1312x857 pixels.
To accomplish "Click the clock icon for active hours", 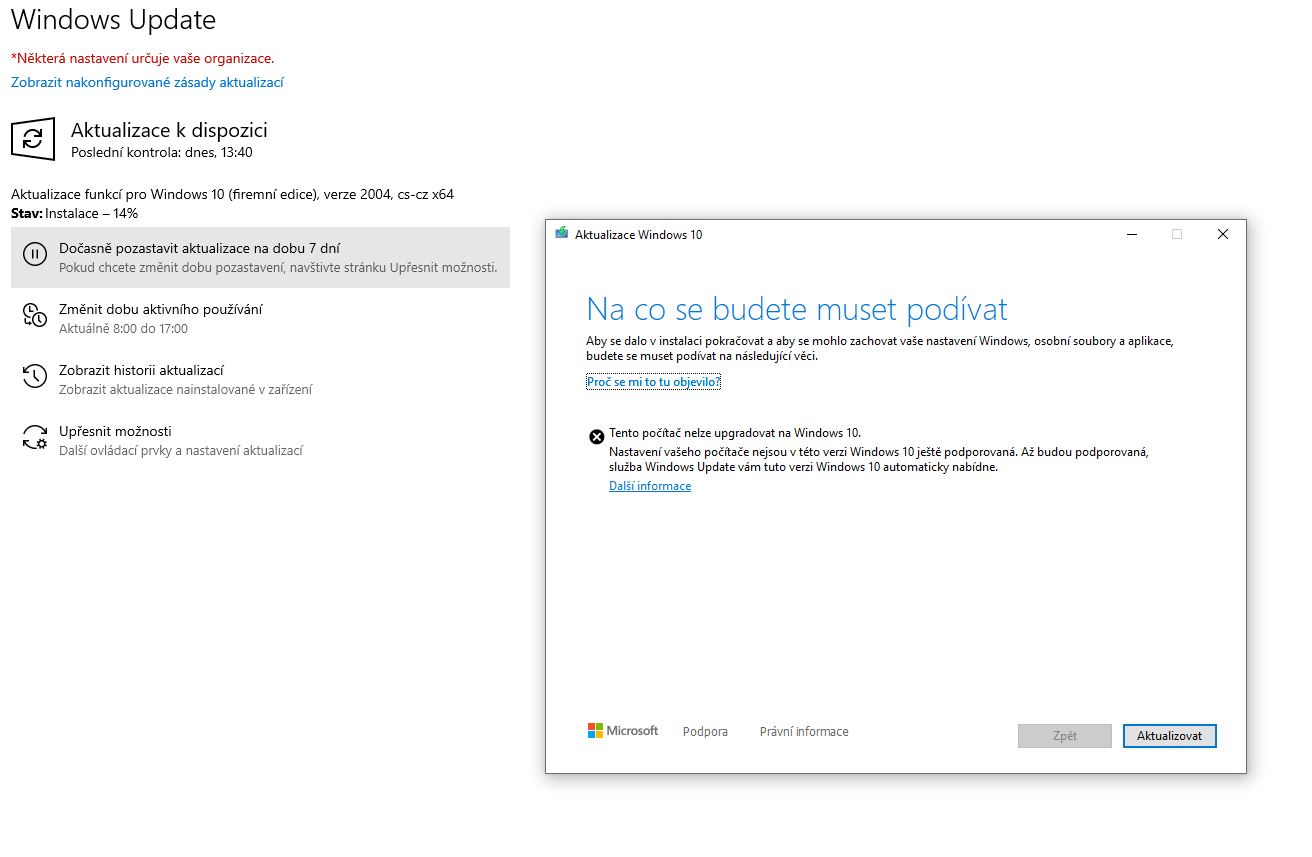I will [x=34, y=316].
